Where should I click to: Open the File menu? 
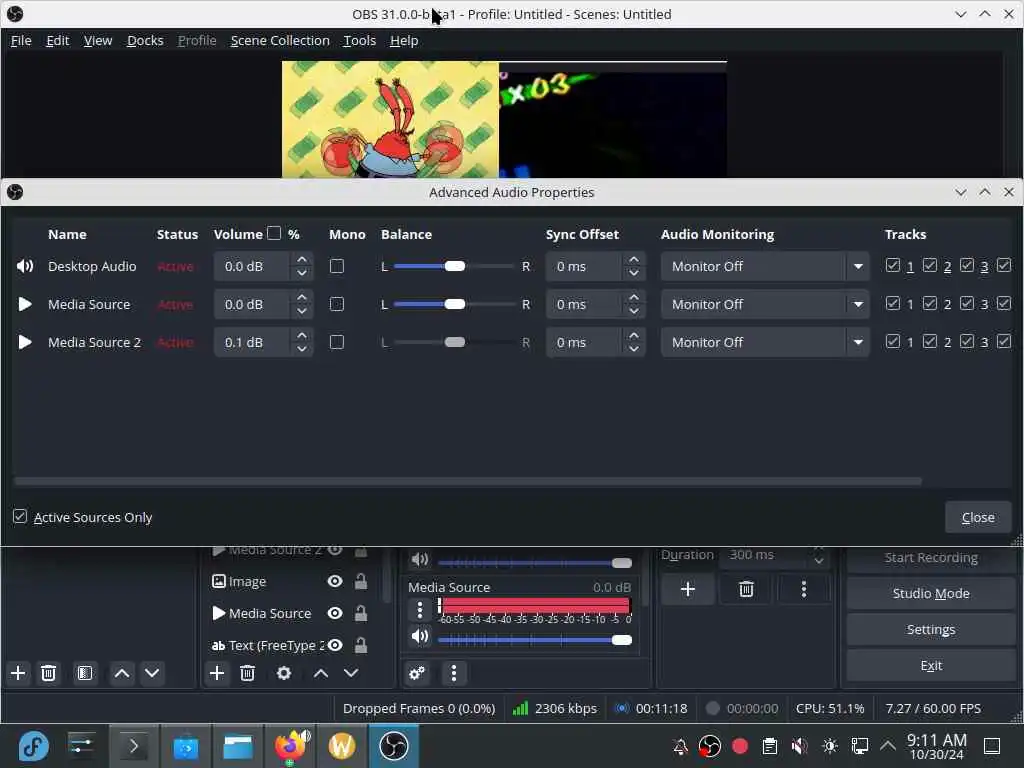(x=21, y=40)
